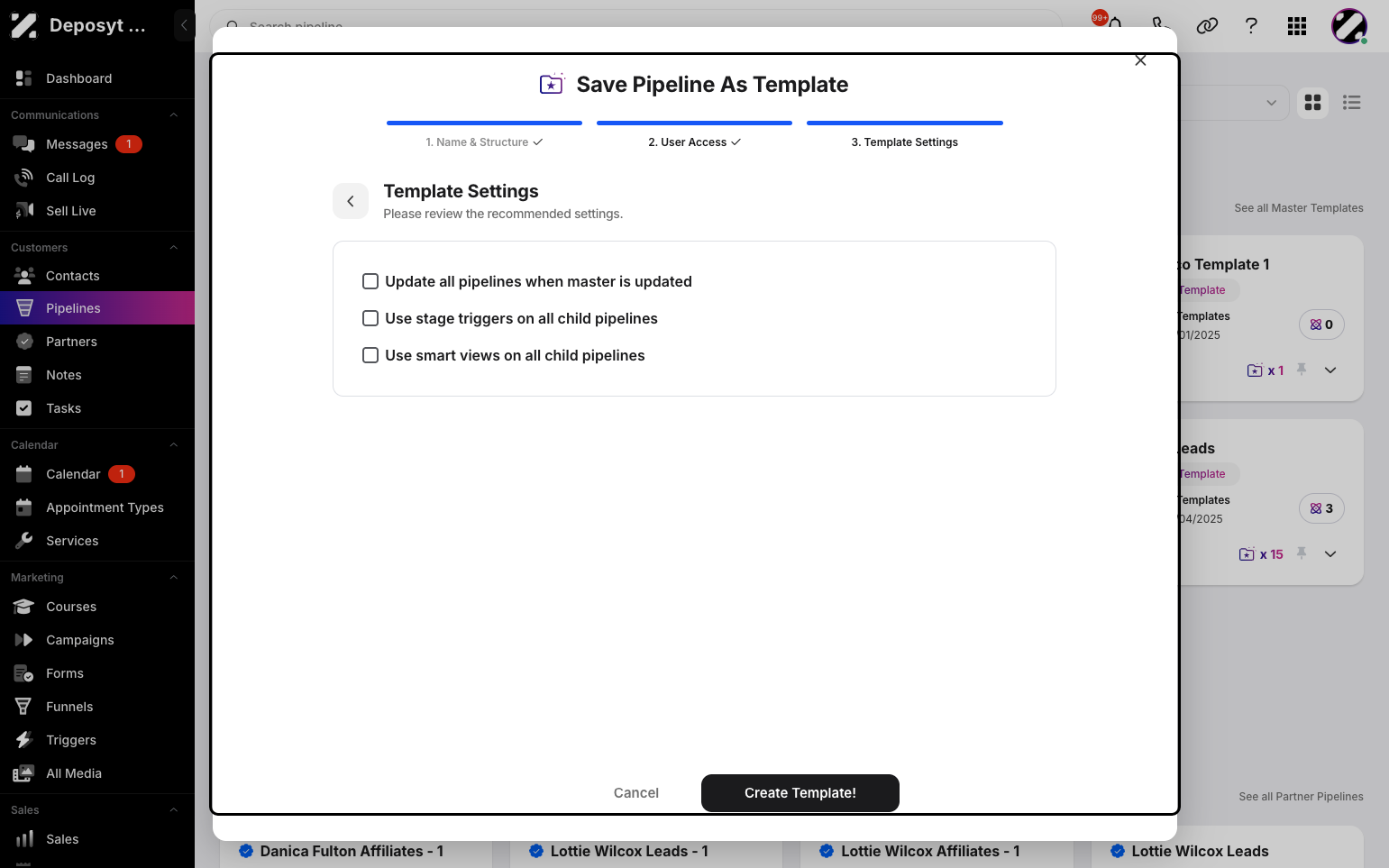
Task: Cancel saving the pipeline template
Action: (x=636, y=793)
